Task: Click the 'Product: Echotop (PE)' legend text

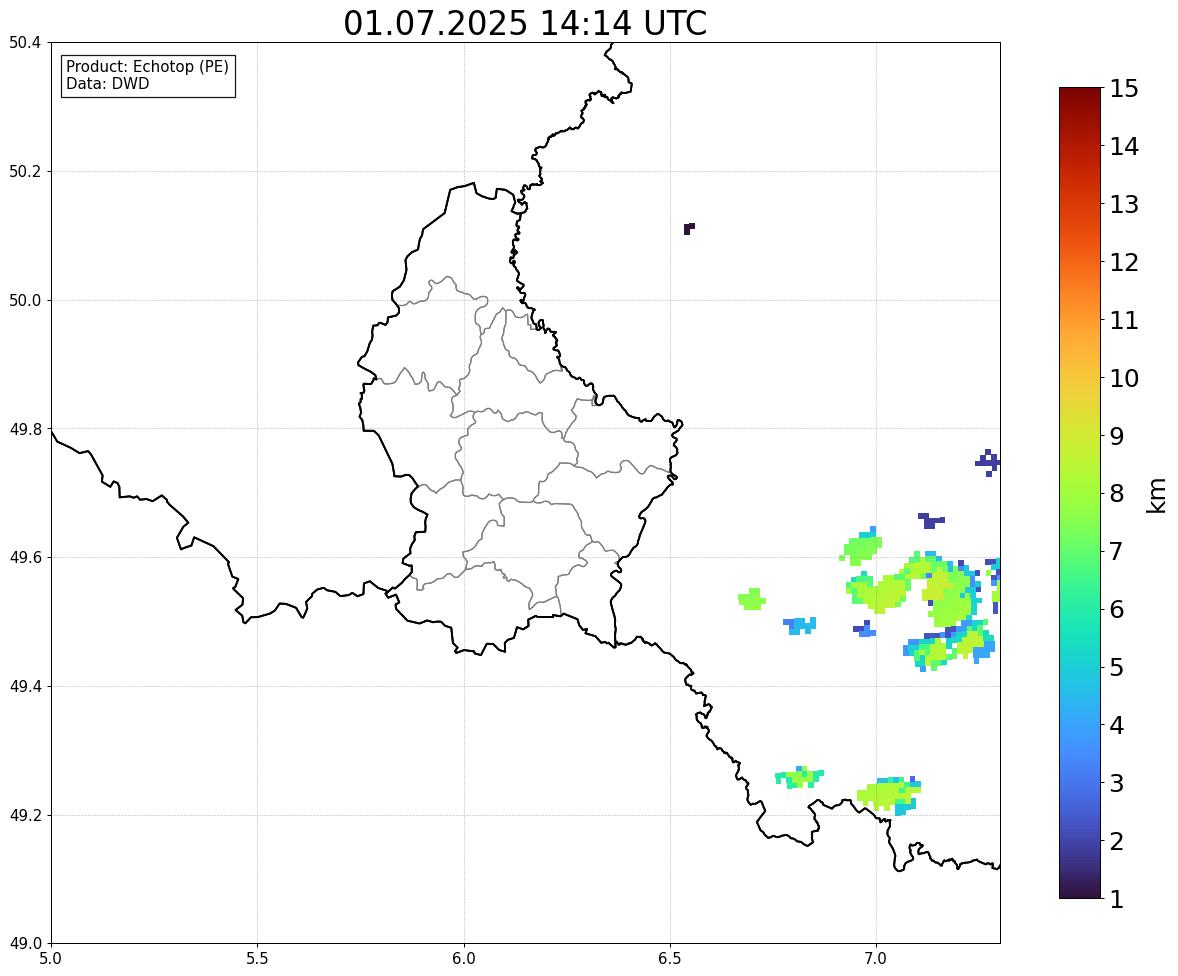Action: 147,66
